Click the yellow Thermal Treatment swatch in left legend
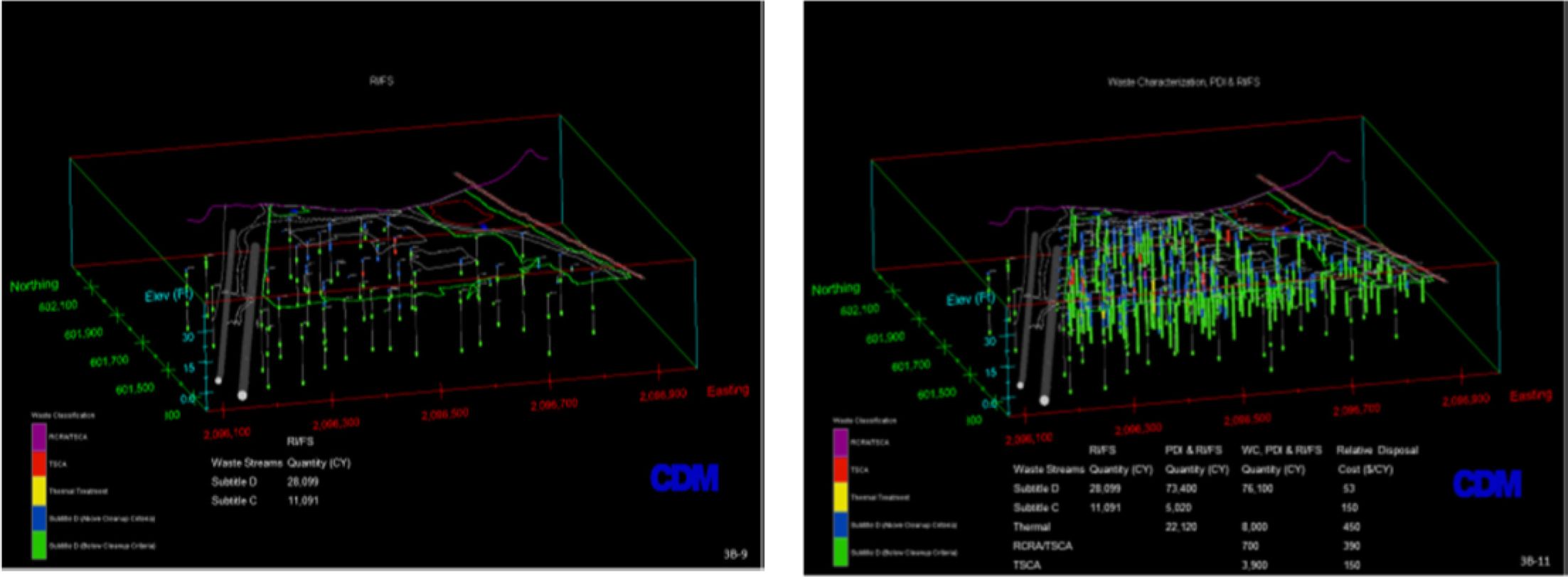1568x577 pixels. (39, 491)
